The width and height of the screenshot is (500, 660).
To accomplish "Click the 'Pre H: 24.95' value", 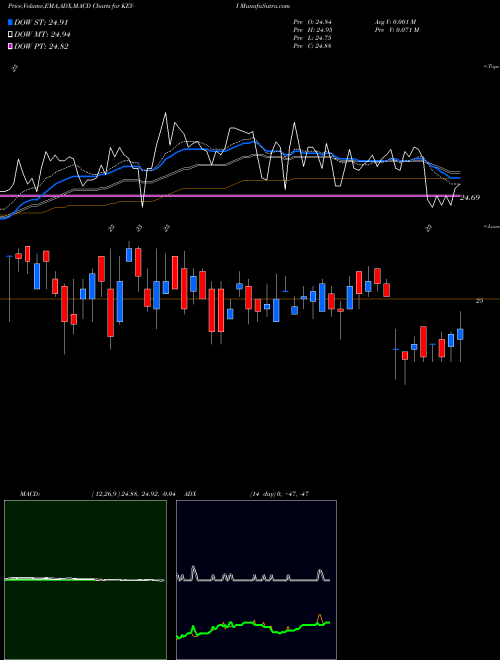I will pyautogui.click(x=312, y=30).
